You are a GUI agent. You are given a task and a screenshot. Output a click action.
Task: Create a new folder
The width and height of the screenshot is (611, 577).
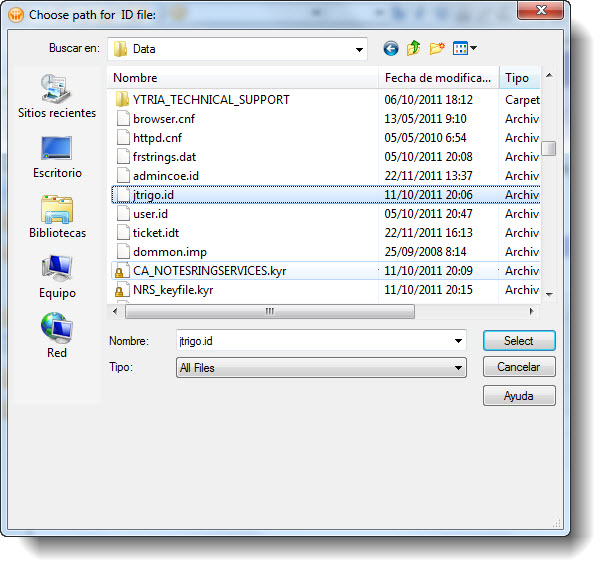point(437,48)
